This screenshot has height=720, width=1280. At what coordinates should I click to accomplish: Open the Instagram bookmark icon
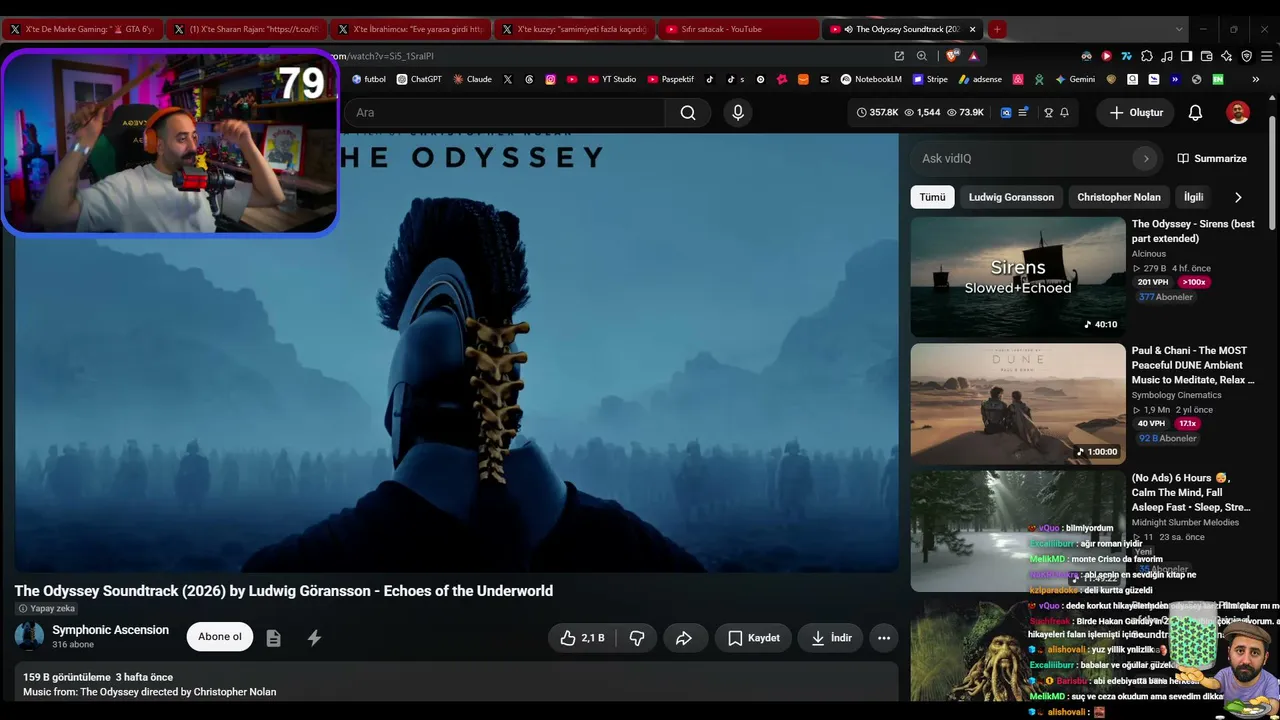(x=550, y=79)
